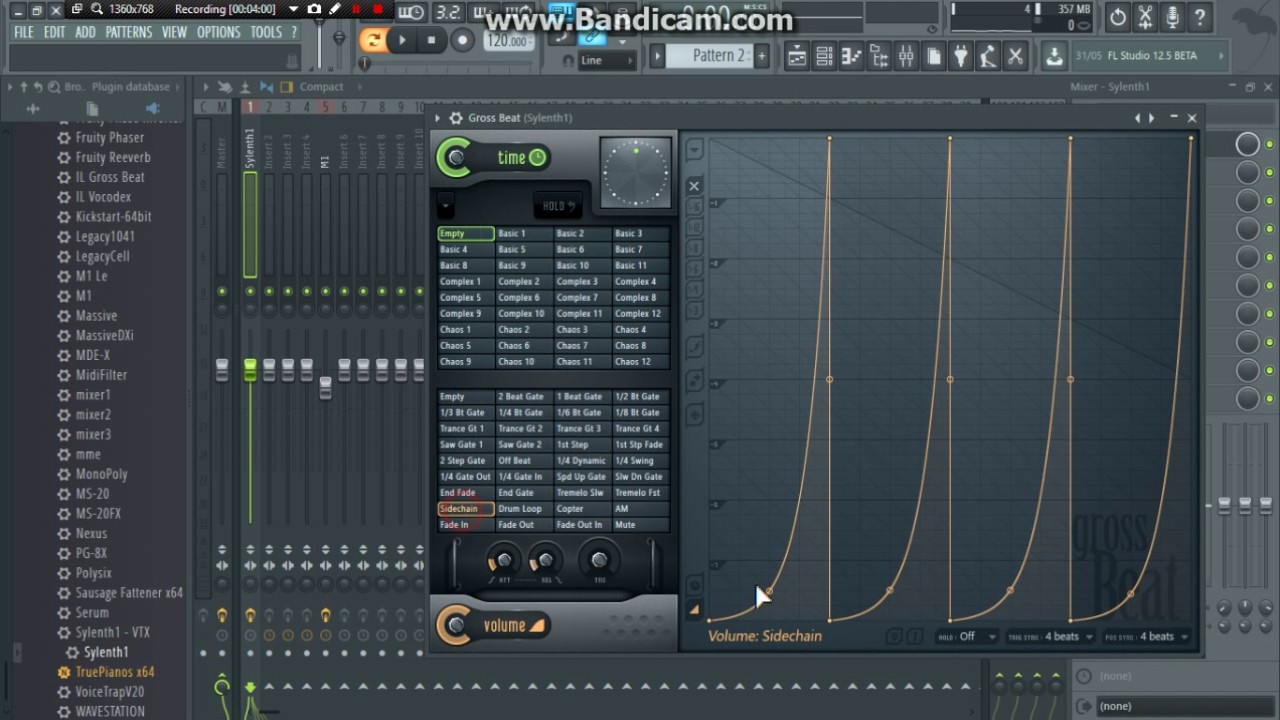
Task: Open the plugin picker plug icon
Action: (961, 57)
